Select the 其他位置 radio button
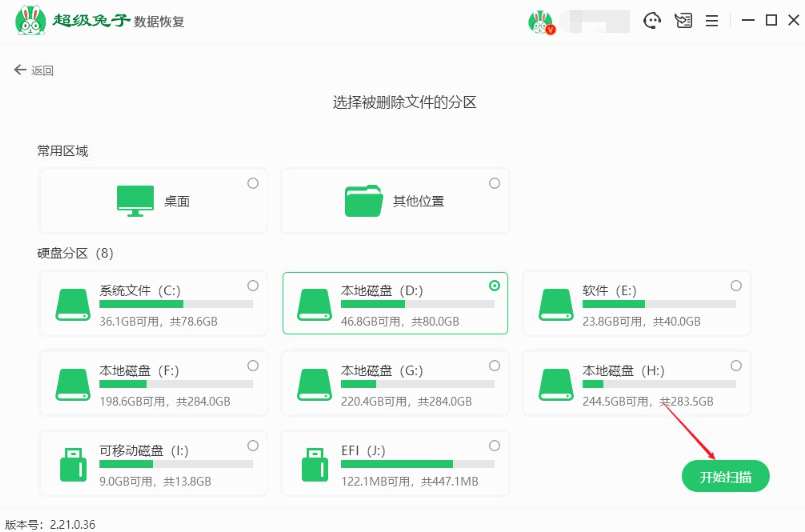 point(494,183)
